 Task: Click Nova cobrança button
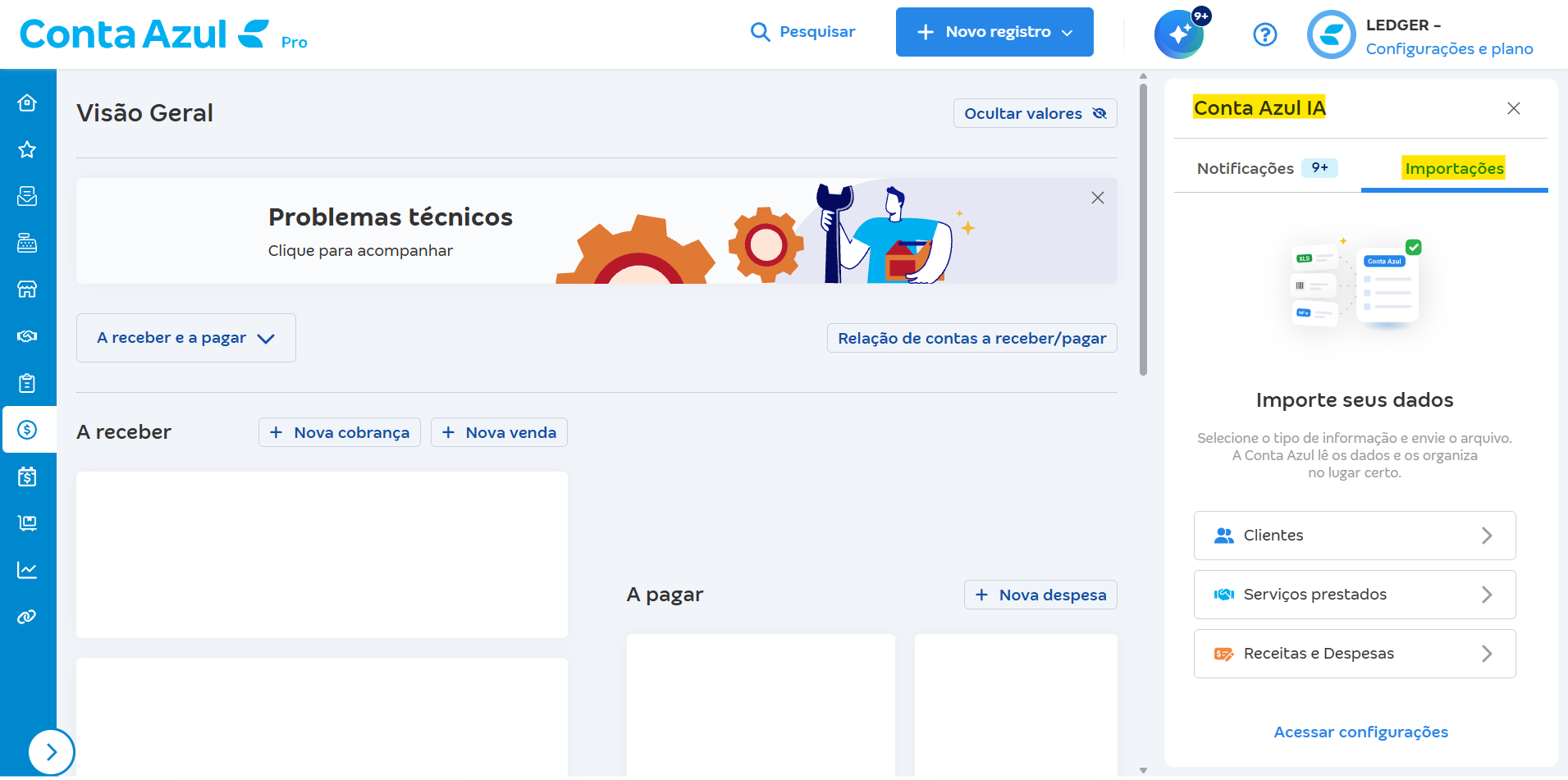340,432
